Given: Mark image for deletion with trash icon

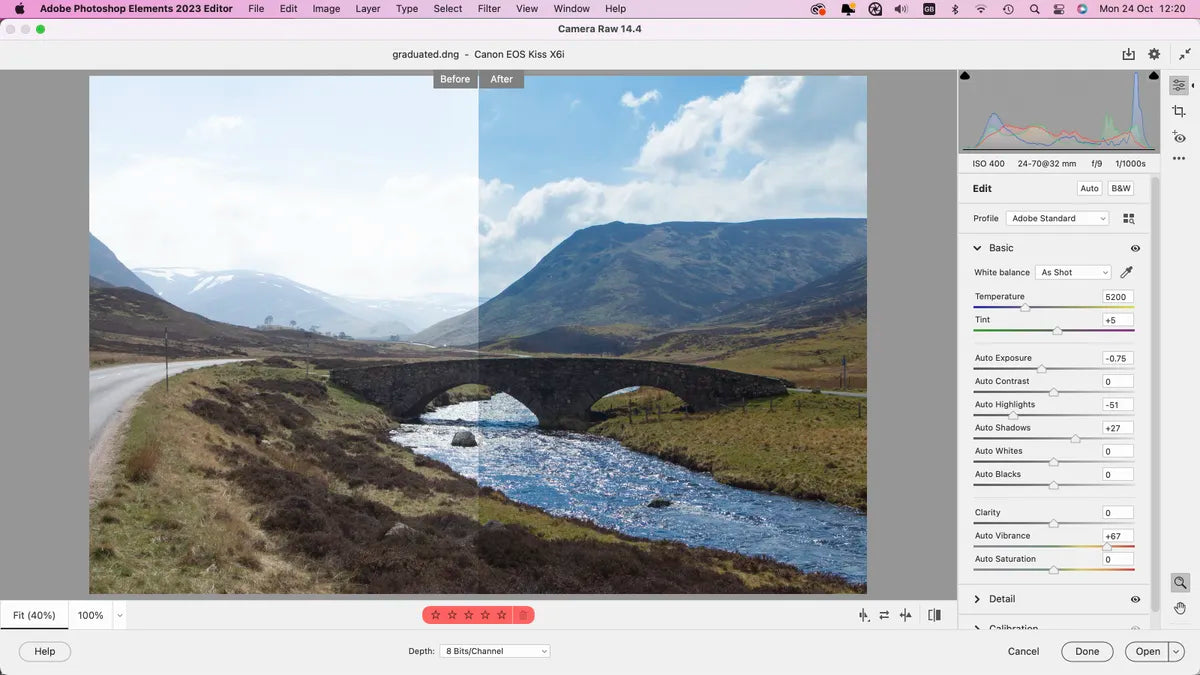Looking at the screenshot, I should (x=522, y=615).
